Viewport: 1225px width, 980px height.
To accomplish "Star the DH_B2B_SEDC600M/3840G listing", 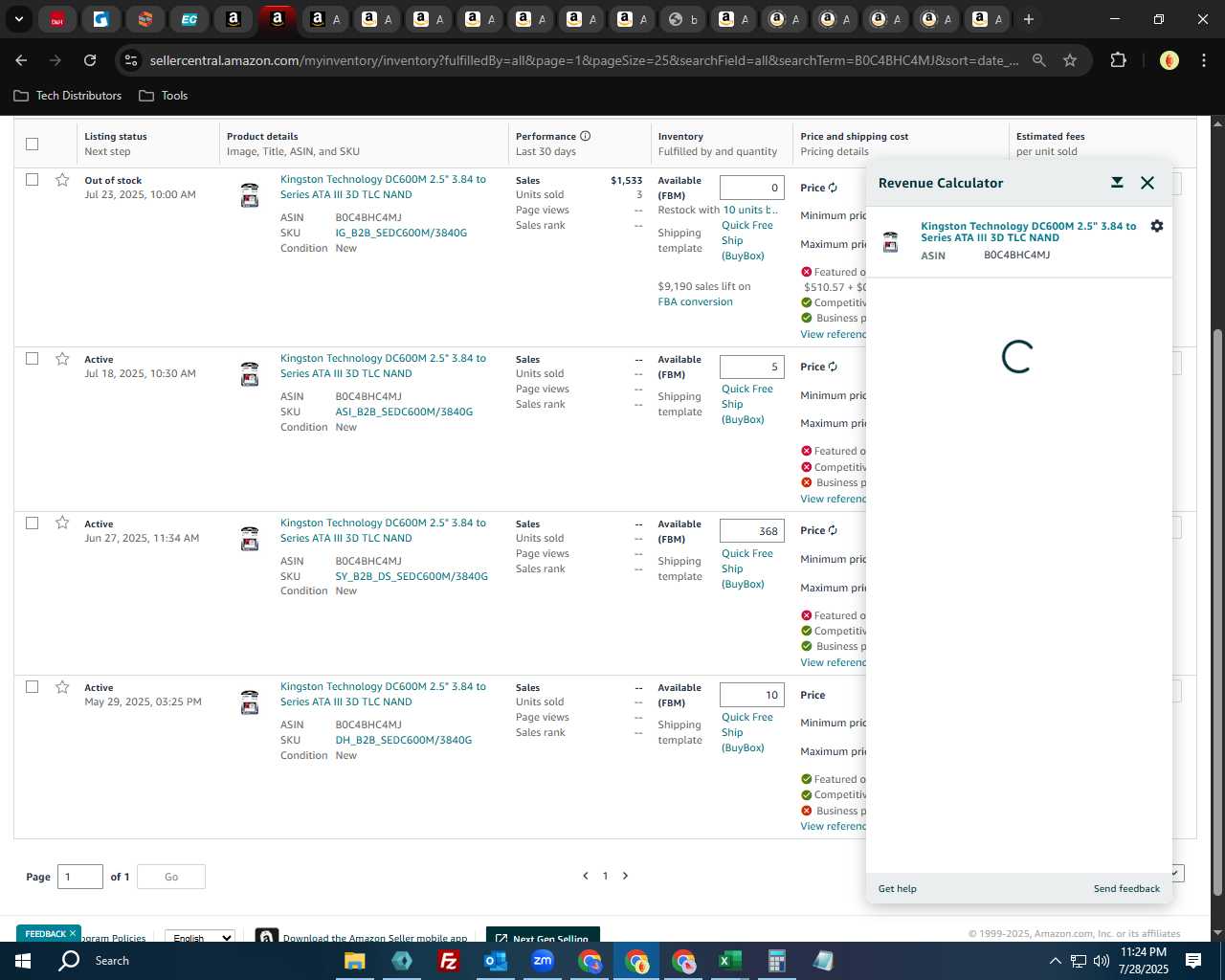I will point(62,687).
